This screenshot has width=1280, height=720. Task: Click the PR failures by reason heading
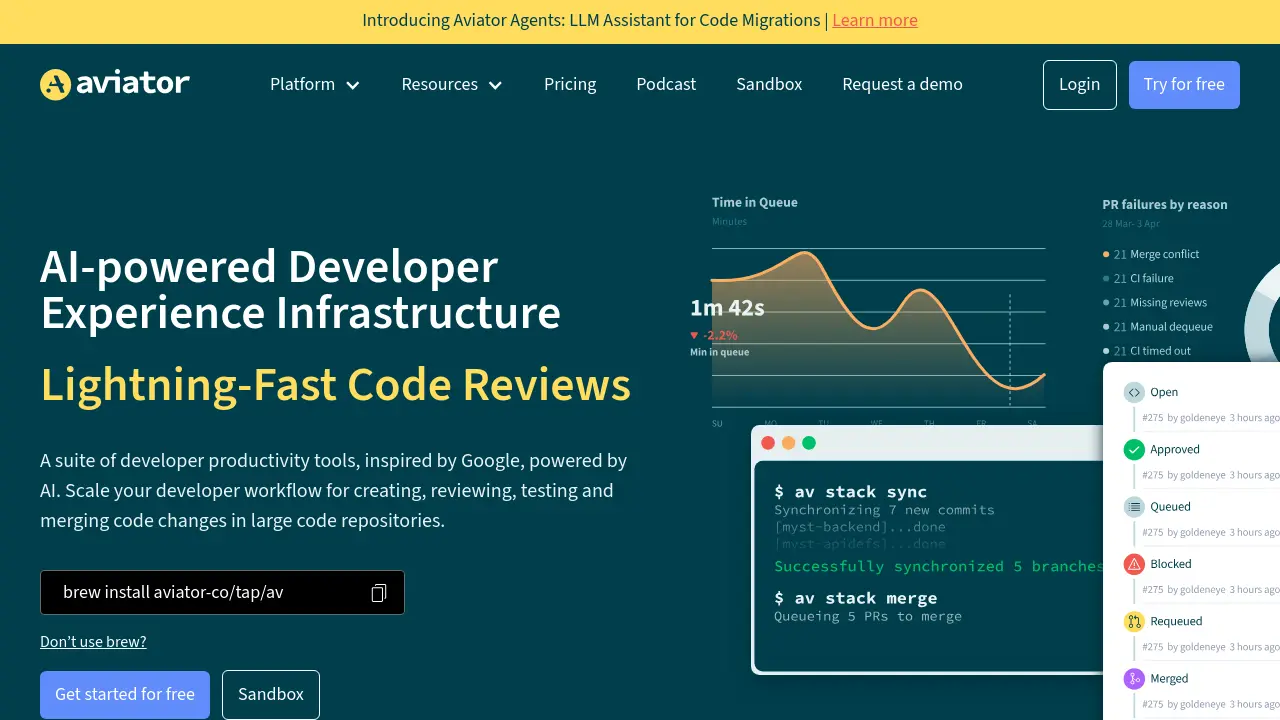(1165, 204)
